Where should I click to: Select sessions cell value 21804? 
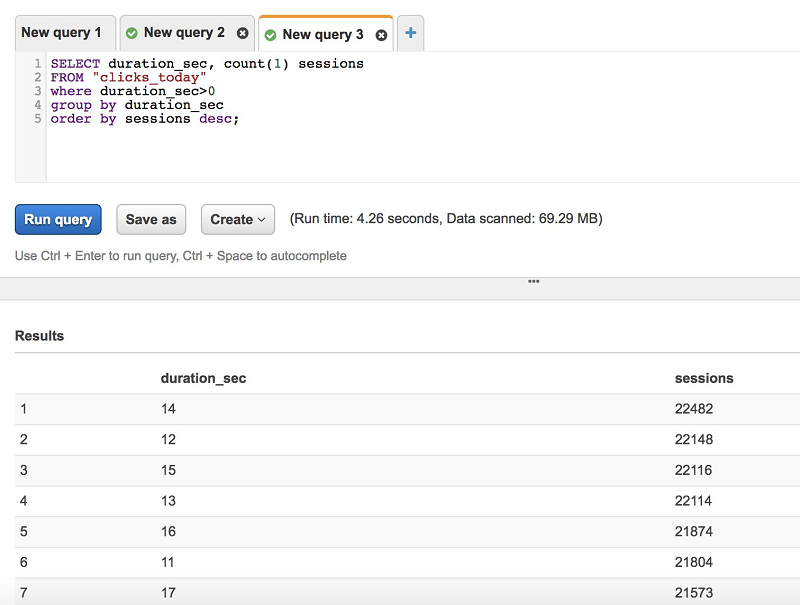[694, 562]
